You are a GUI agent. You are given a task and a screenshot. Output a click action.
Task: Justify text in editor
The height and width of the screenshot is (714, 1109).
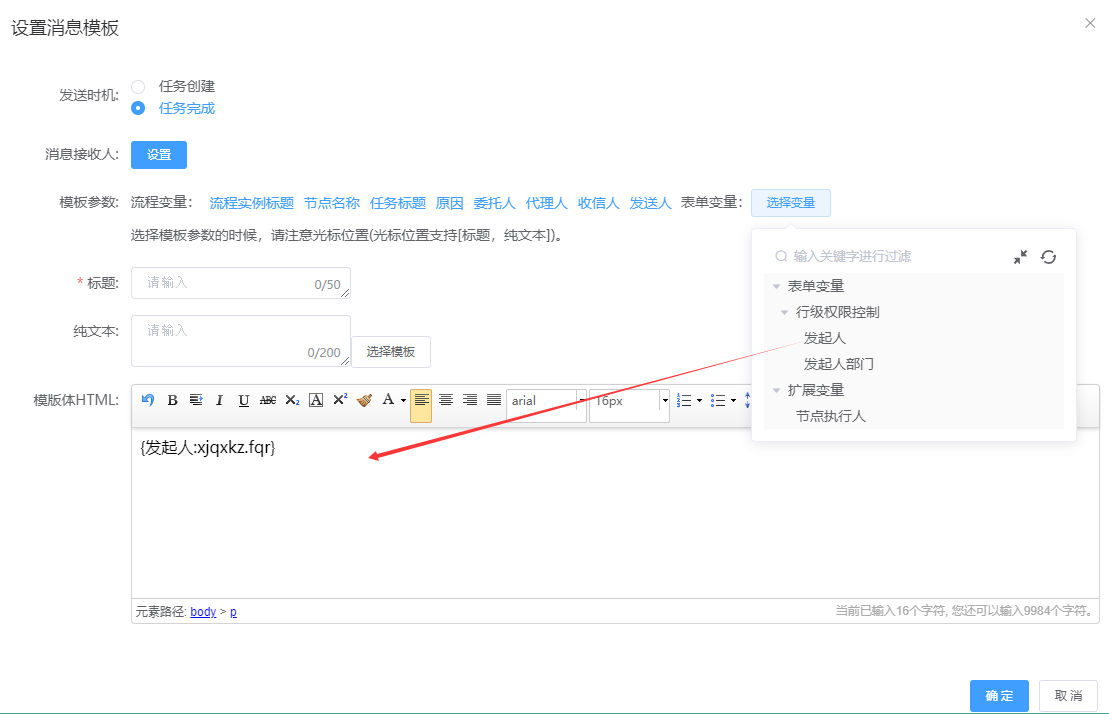point(494,400)
